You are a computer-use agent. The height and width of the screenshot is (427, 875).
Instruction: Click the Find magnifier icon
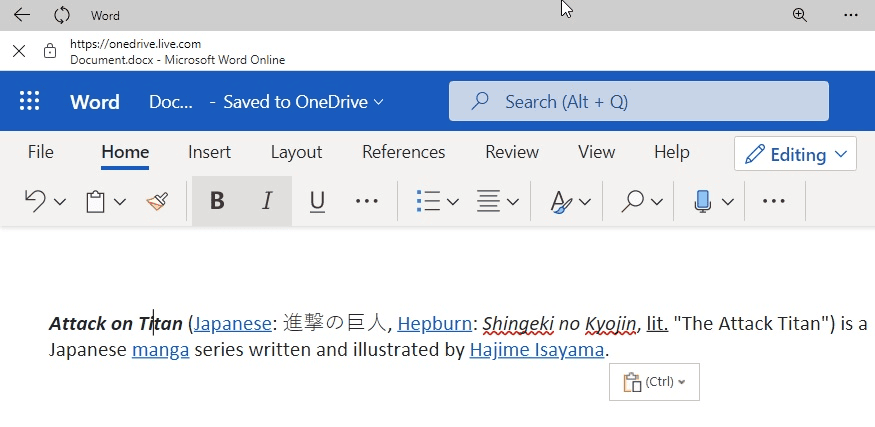(x=632, y=201)
